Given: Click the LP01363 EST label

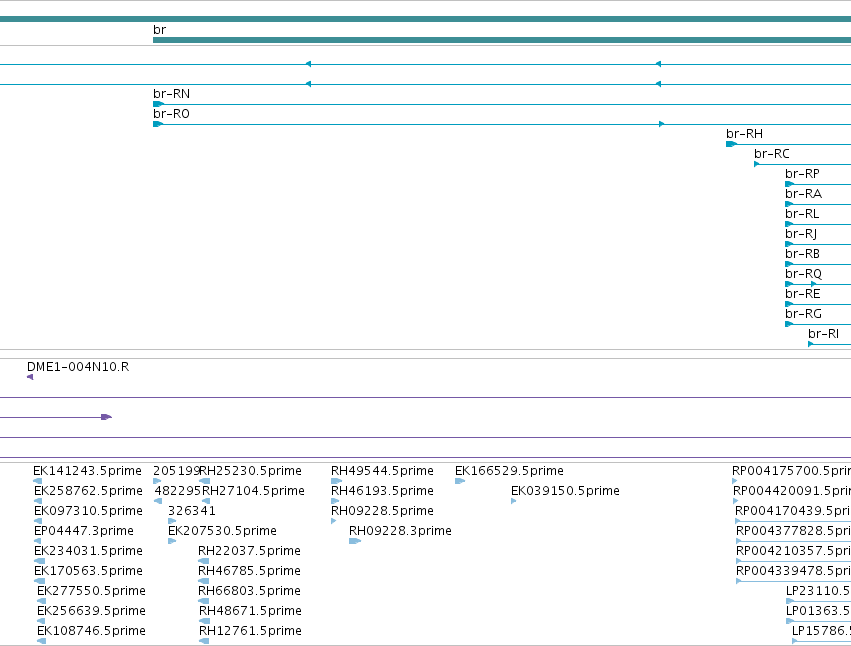Looking at the screenshot, I should click(x=818, y=612).
